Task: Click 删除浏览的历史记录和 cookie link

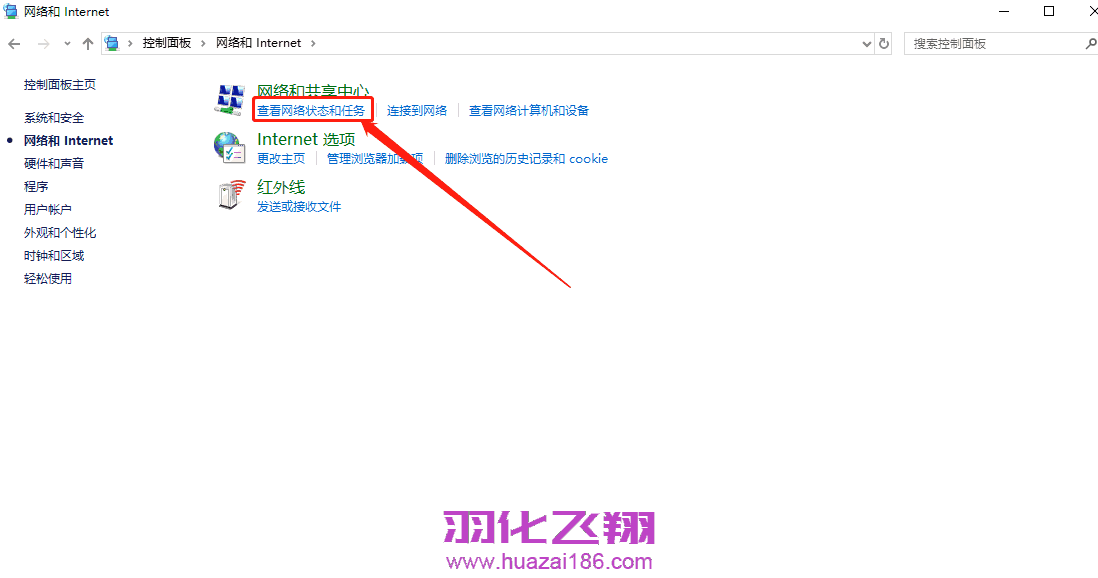Action: click(x=526, y=158)
